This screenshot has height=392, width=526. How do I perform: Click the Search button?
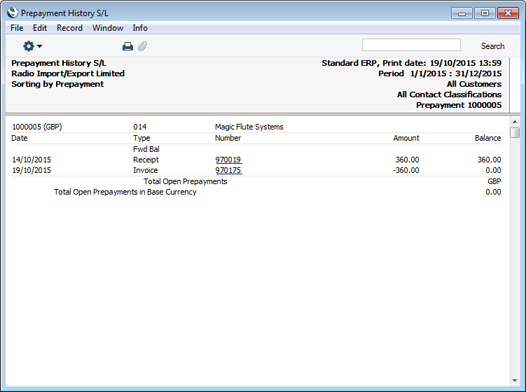[492, 46]
